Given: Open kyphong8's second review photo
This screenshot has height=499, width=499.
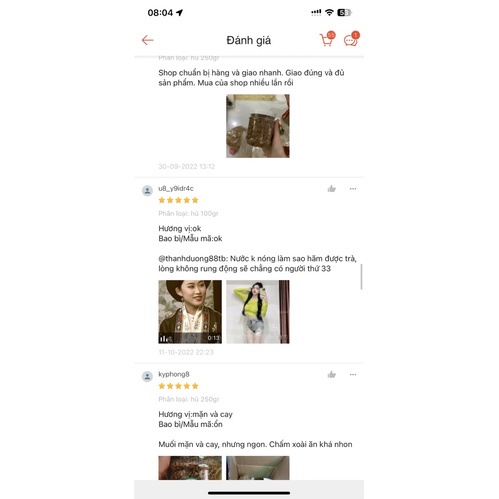Looking at the screenshot, I should [x=258, y=468].
